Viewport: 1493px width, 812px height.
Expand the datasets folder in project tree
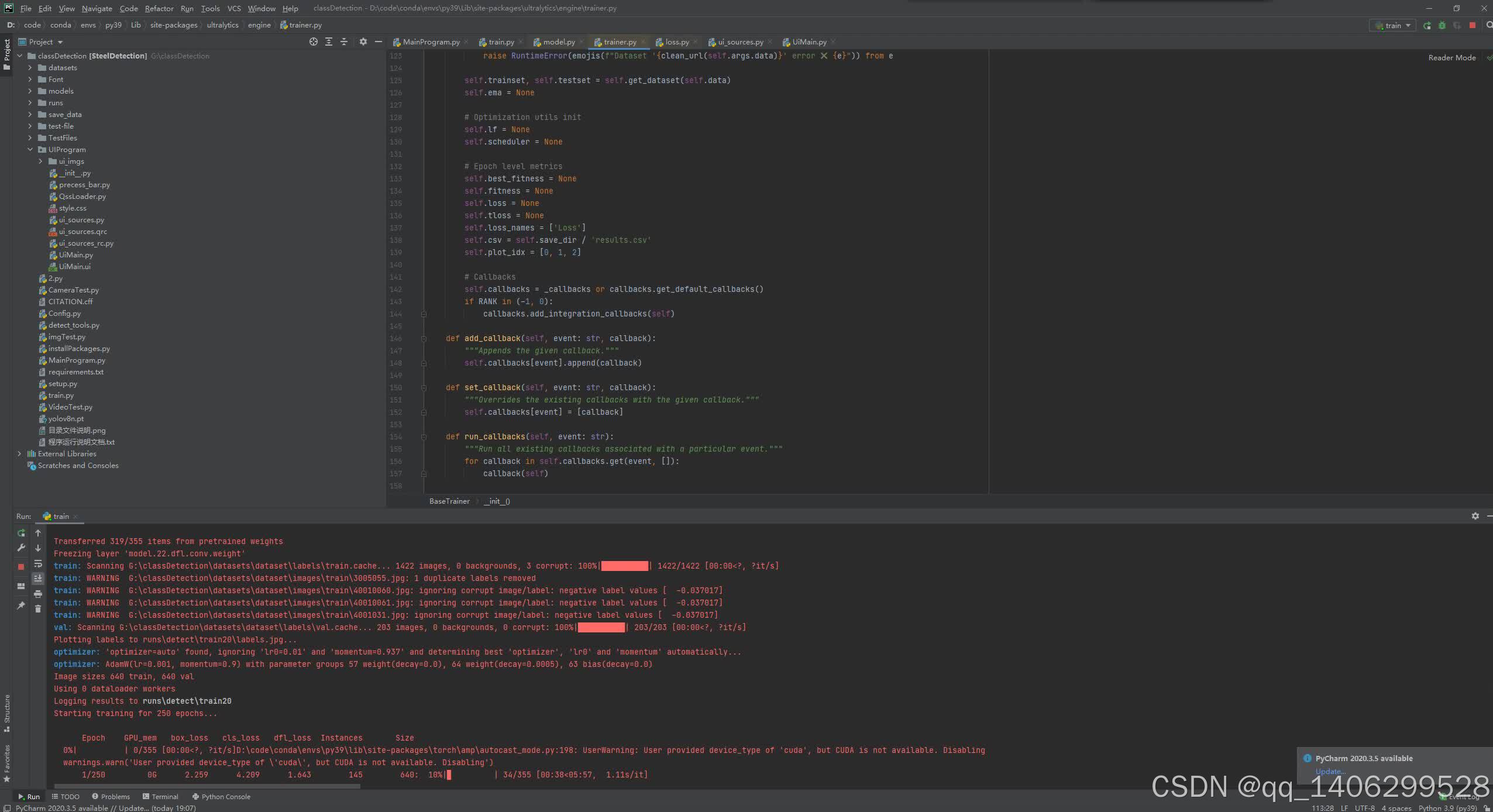pyautogui.click(x=30, y=68)
